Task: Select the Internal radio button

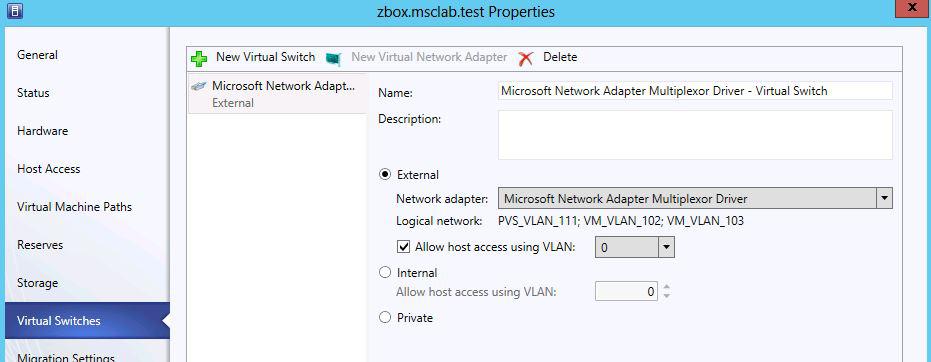Action: pos(385,272)
